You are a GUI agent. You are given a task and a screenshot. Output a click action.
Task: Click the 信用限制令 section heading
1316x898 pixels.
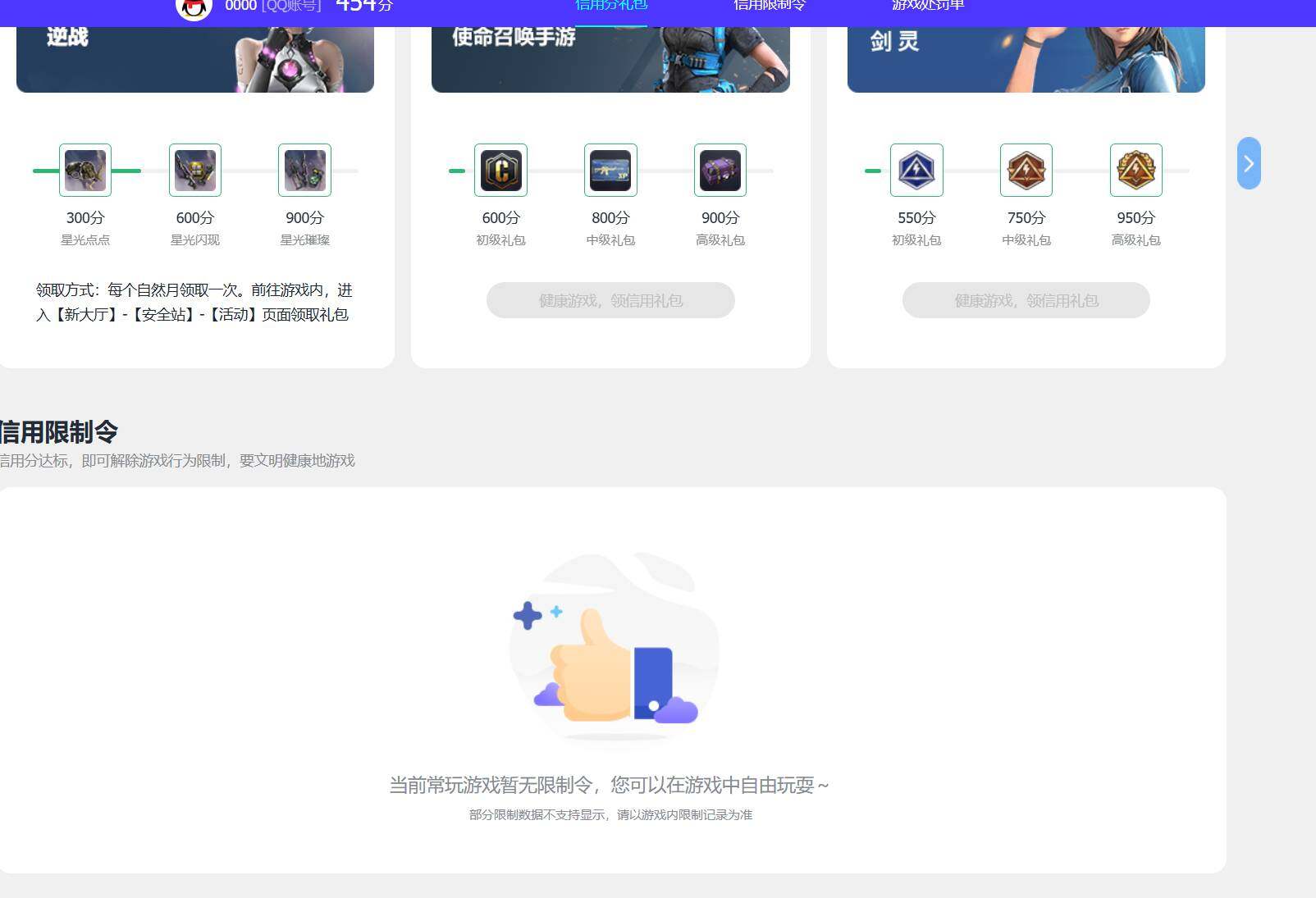59,431
